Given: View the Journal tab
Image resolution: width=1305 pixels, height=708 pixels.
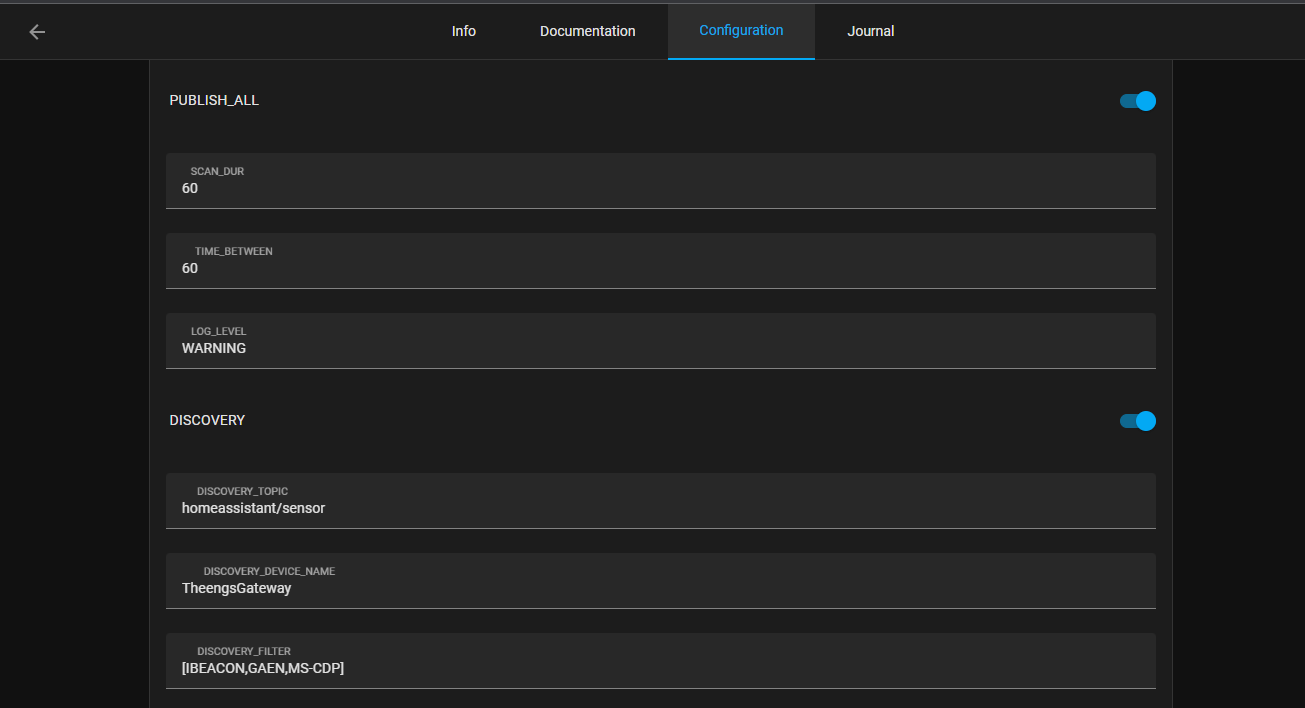Looking at the screenshot, I should tap(870, 31).
